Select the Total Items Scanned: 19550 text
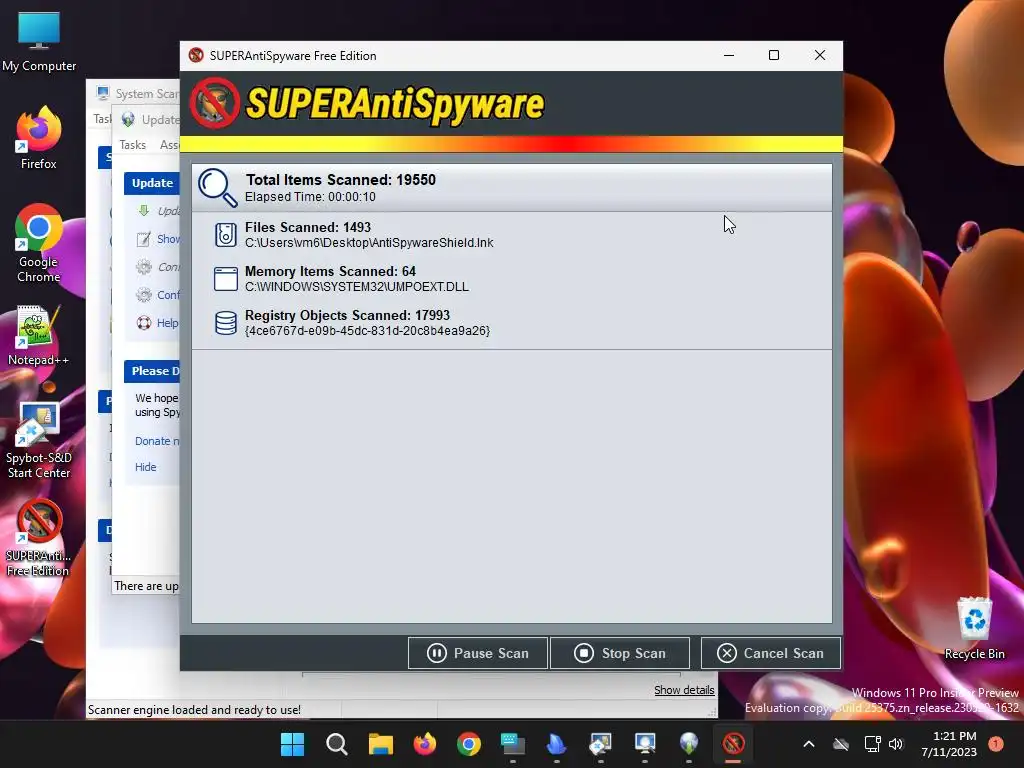1024x768 pixels. pyautogui.click(x=340, y=180)
